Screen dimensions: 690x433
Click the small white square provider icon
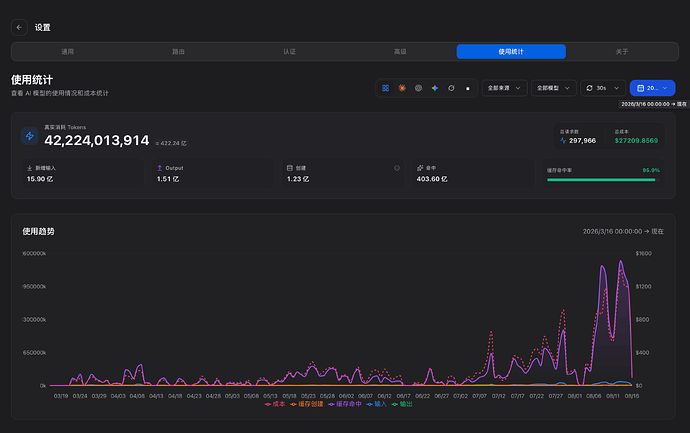click(x=468, y=88)
